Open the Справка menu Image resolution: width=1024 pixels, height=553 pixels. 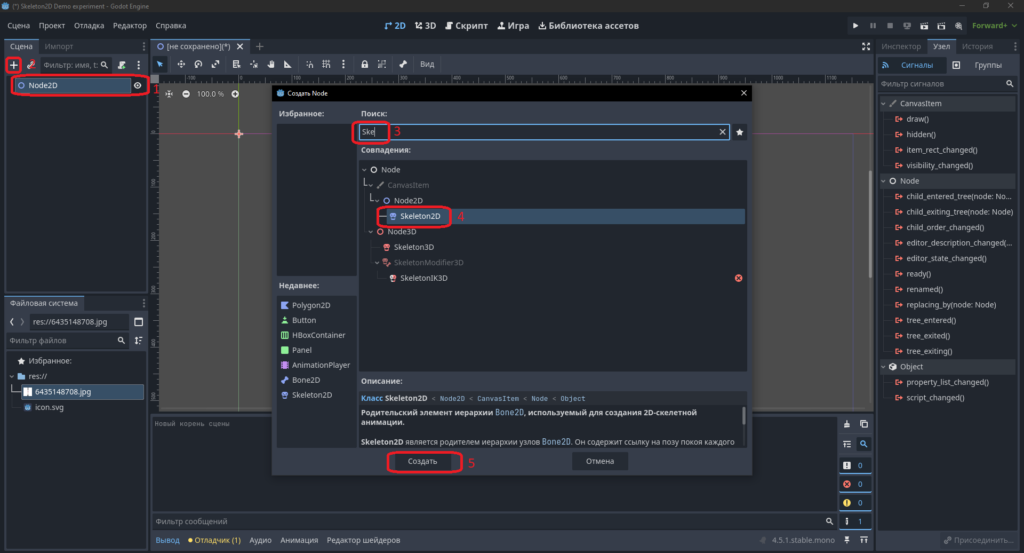[x=171, y=25]
